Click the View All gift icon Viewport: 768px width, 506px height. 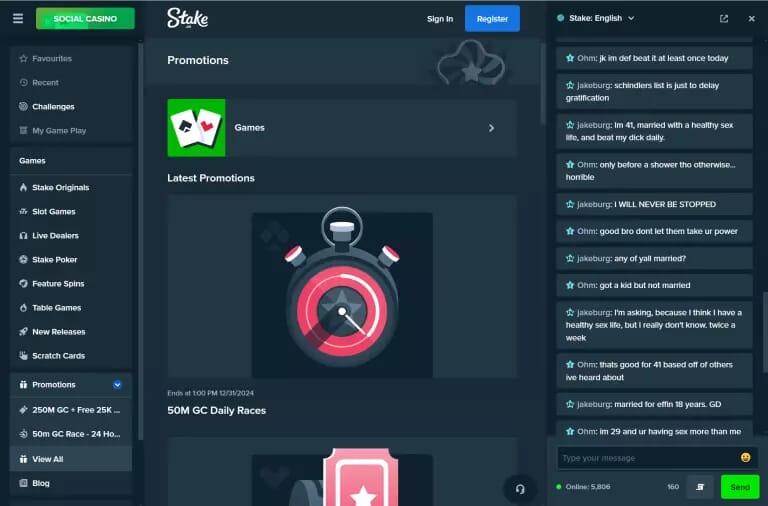[x=23, y=459]
